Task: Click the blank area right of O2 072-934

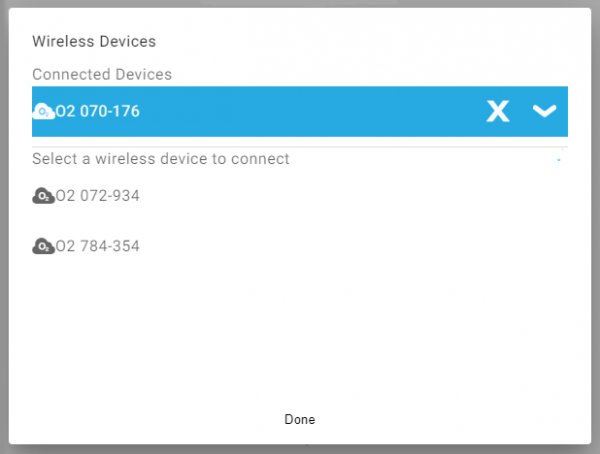Action: click(350, 196)
